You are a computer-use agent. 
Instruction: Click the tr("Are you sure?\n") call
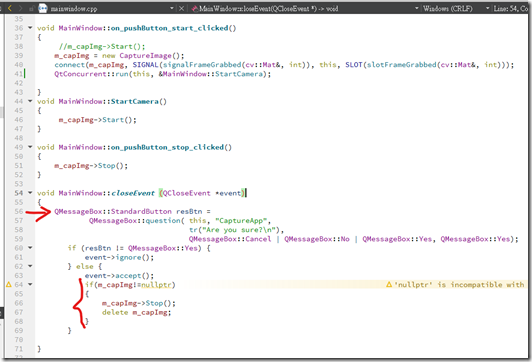click(x=234, y=230)
